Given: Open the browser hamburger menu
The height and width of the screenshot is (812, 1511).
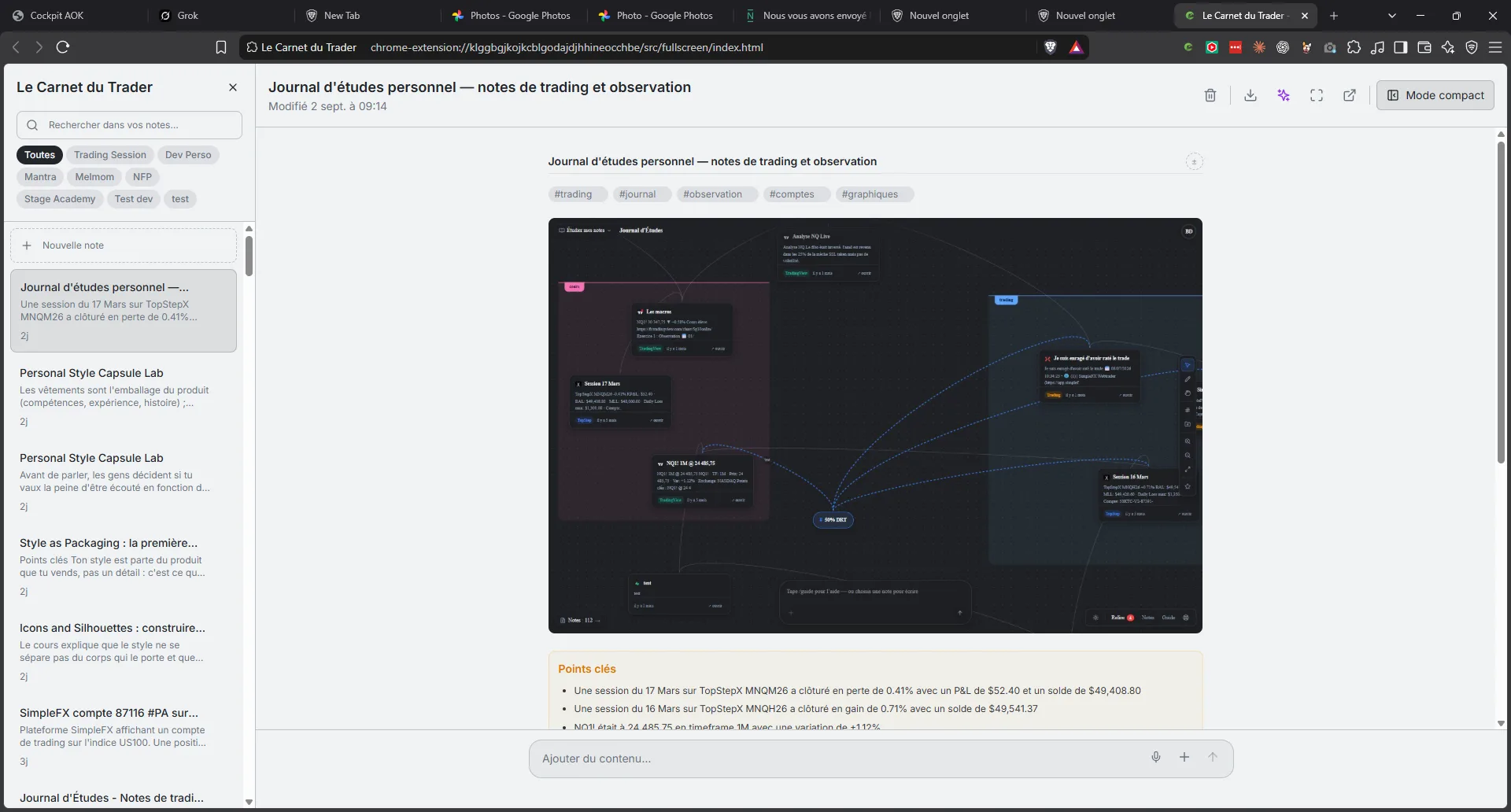Looking at the screenshot, I should pos(1495,47).
